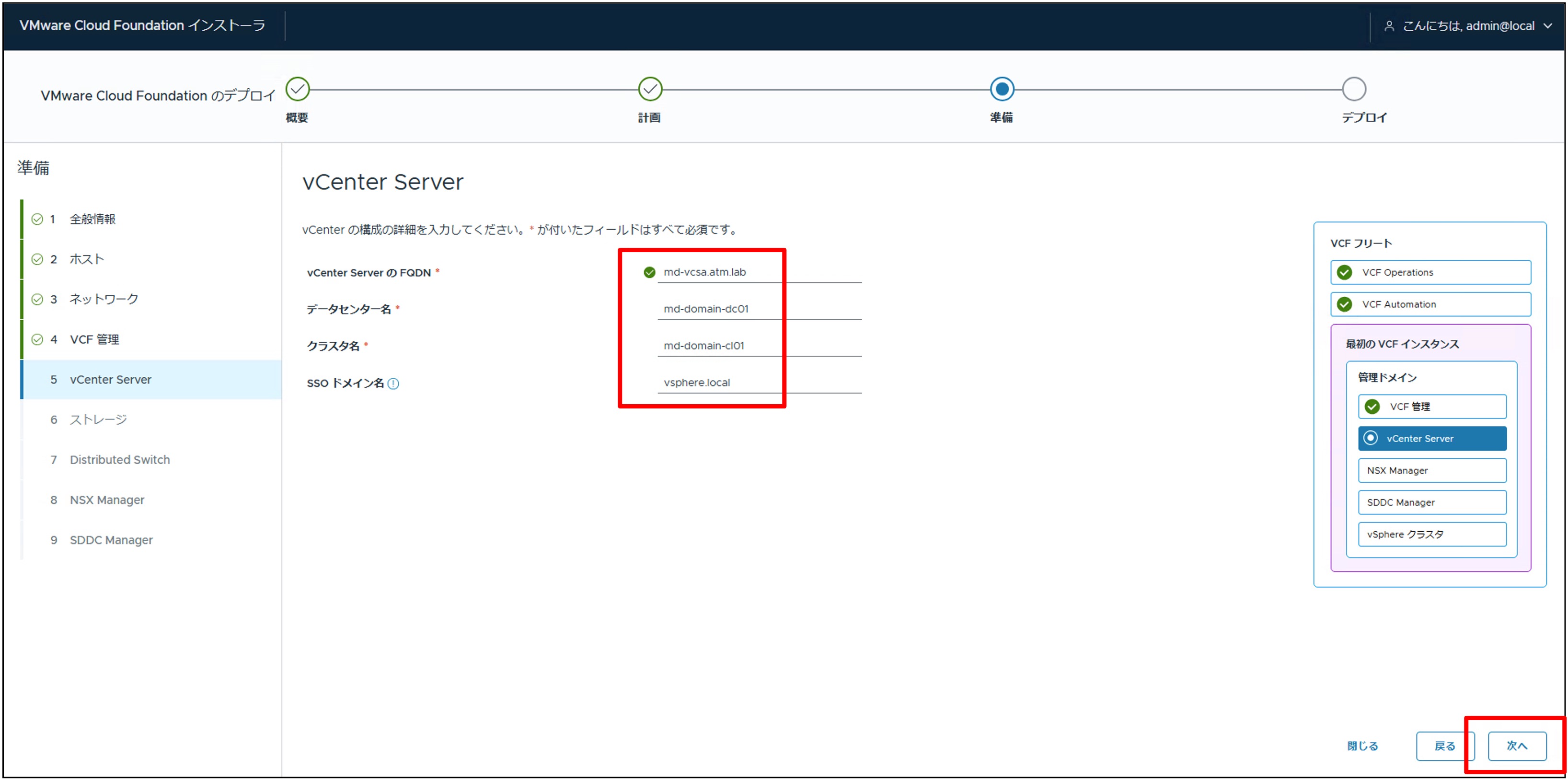The height and width of the screenshot is (780, 1568).
Task: Click the 準備 active step circle
Action: [1002, 90]
